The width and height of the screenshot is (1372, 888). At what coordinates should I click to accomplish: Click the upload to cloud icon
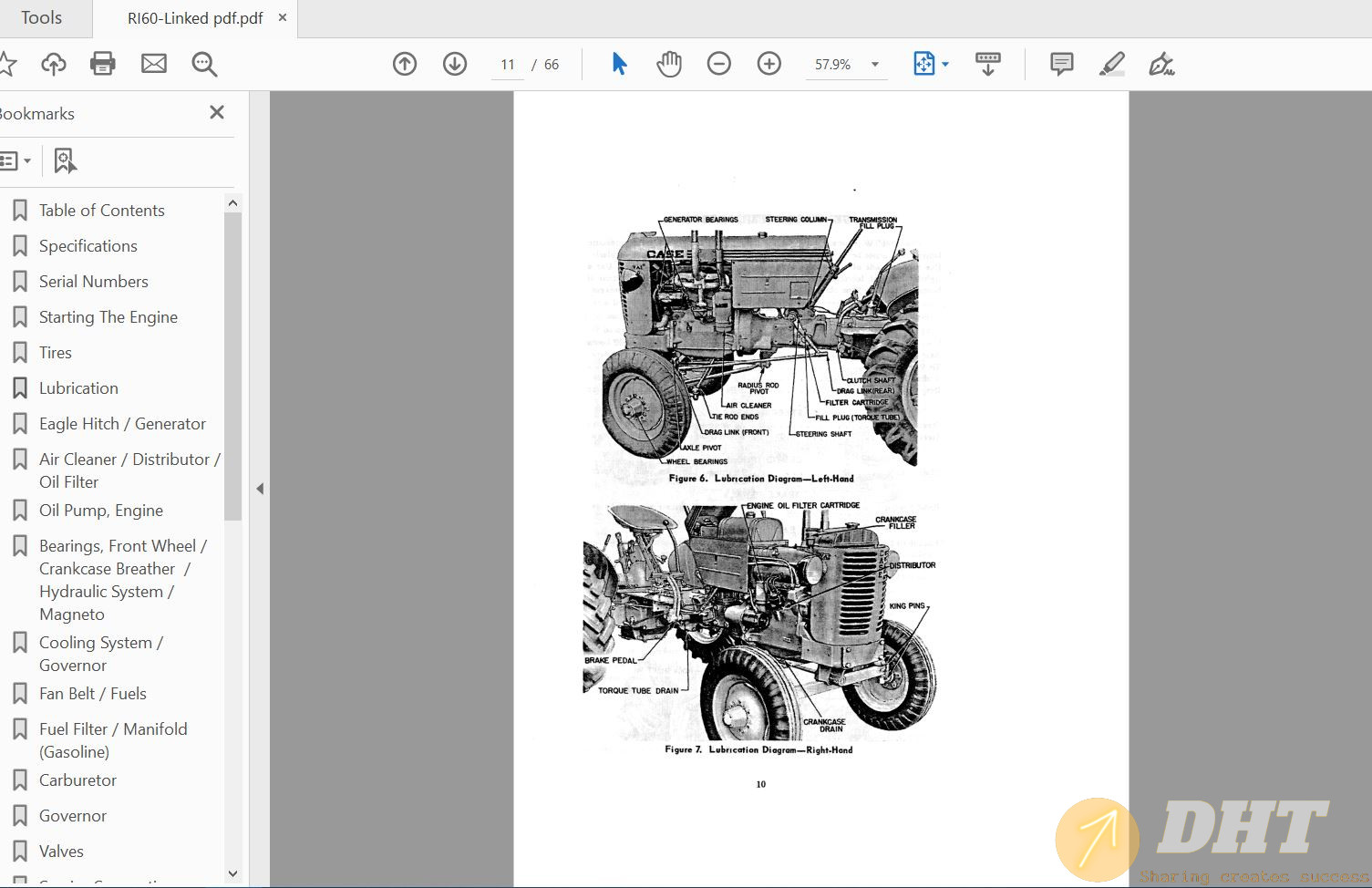(54, 64)
